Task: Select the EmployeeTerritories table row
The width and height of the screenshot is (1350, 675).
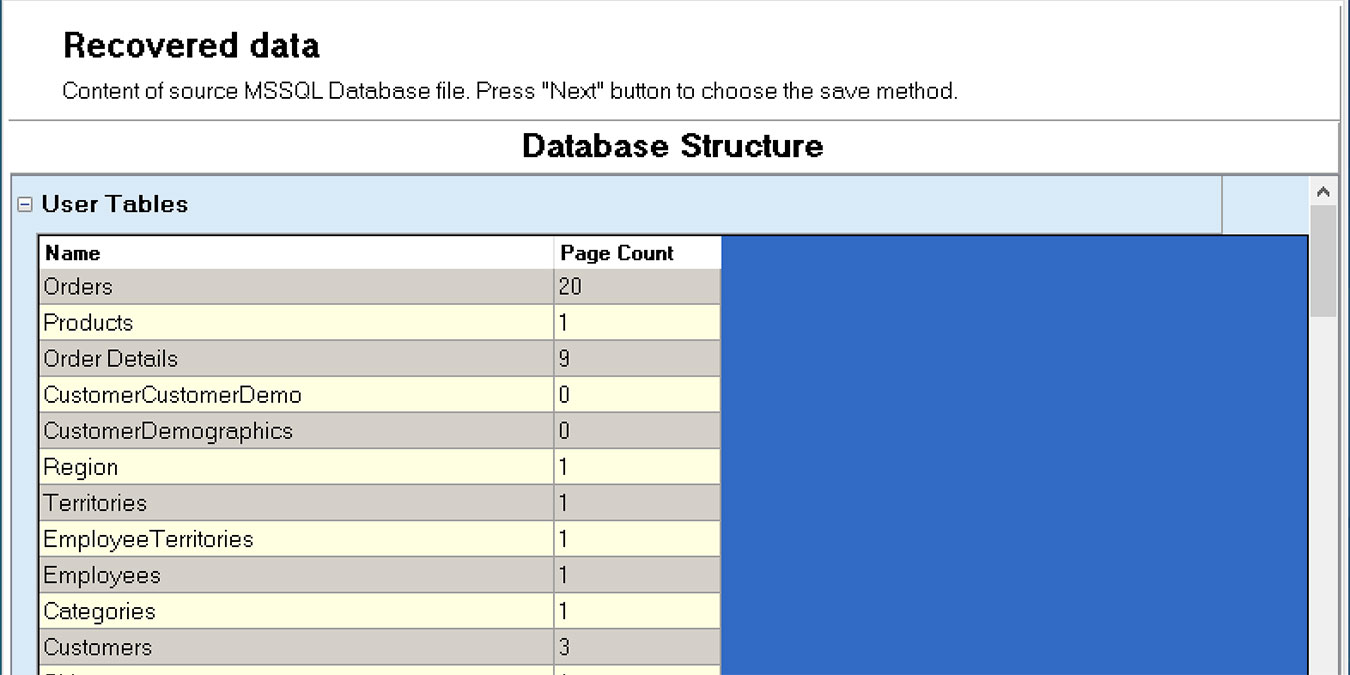Action: pos(200,538)
